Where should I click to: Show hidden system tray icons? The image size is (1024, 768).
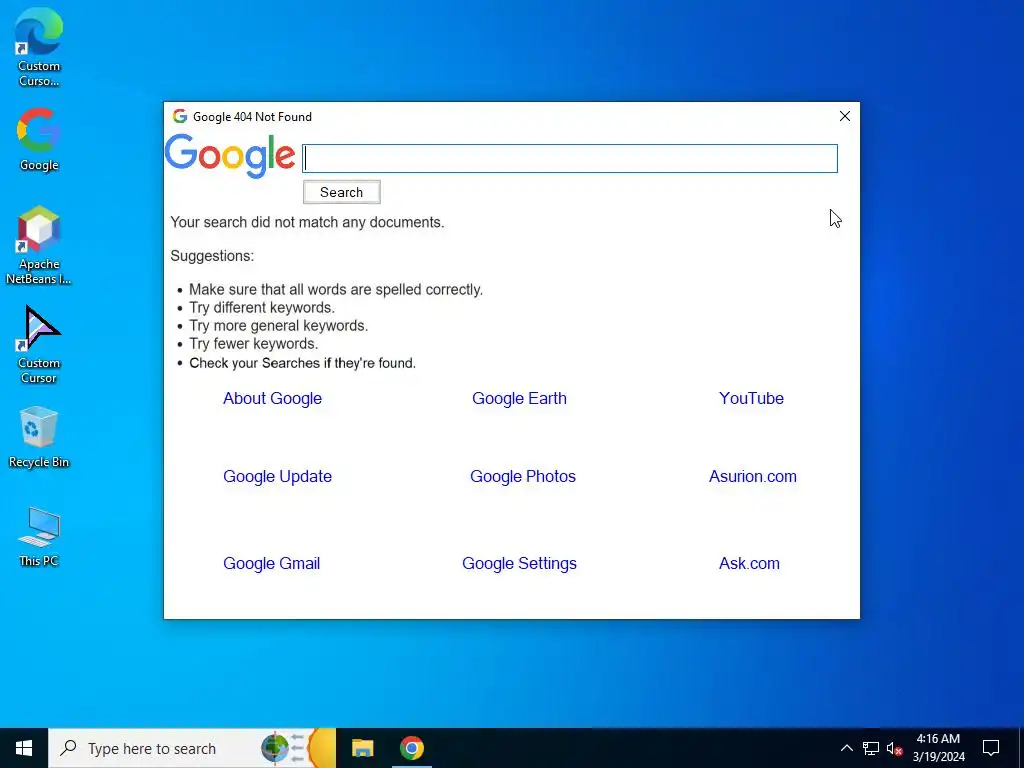846,748
